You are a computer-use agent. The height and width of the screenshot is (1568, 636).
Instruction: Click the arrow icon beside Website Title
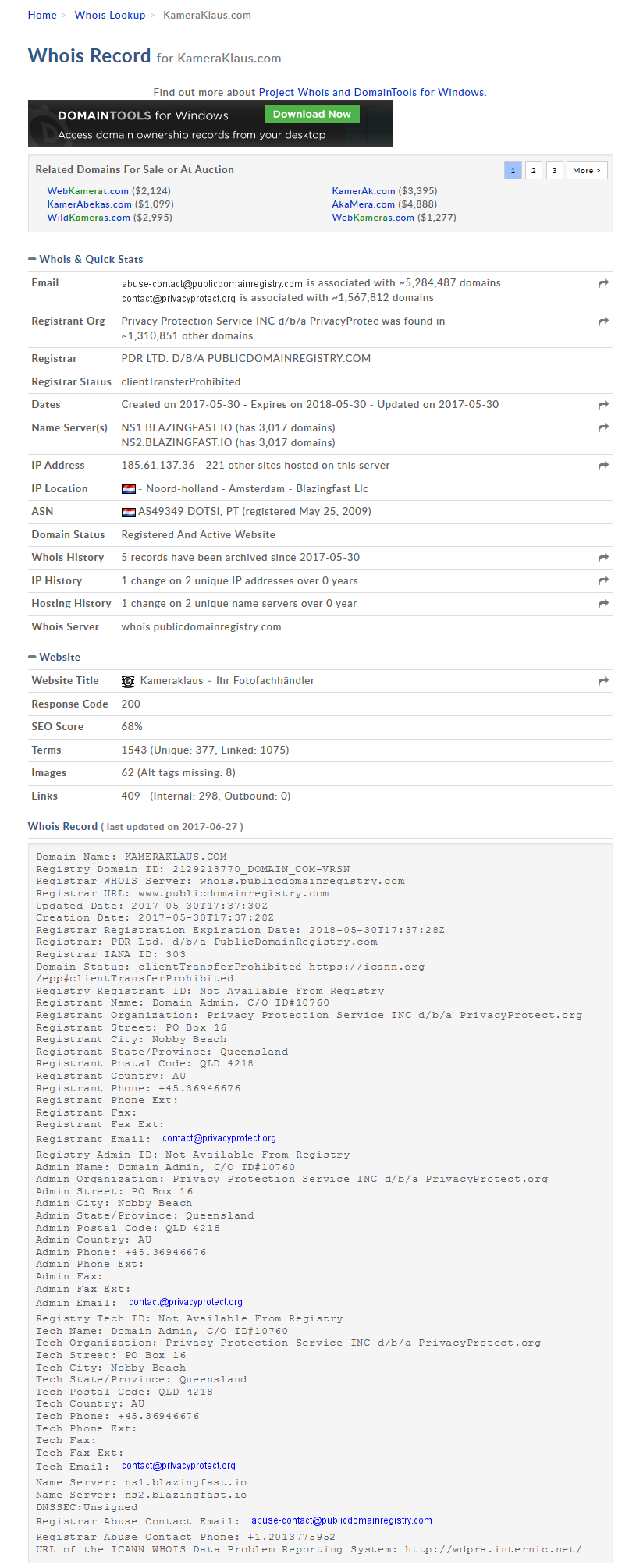[x=603, y=681]
